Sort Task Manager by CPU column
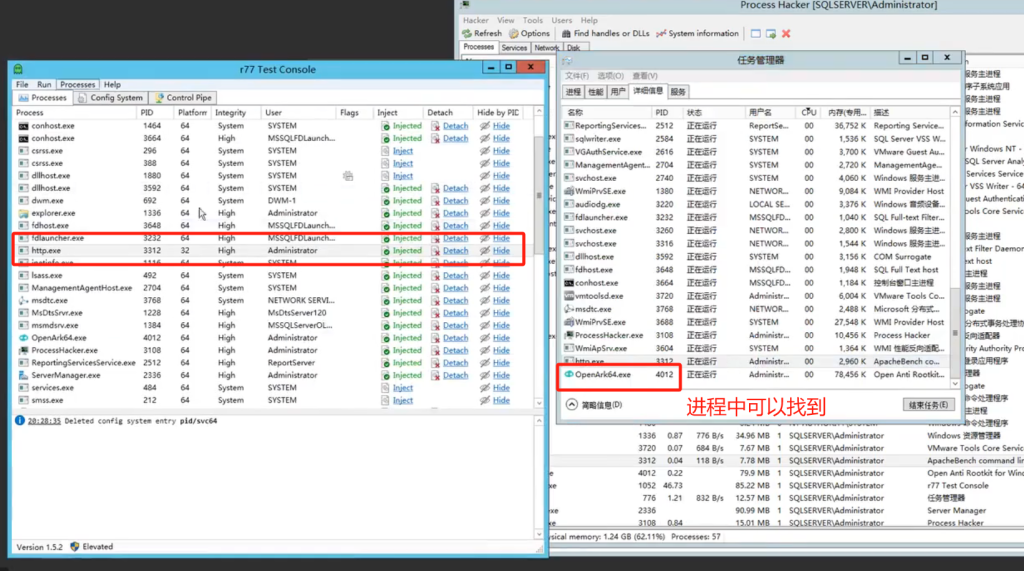 click(x=808, y=112)
